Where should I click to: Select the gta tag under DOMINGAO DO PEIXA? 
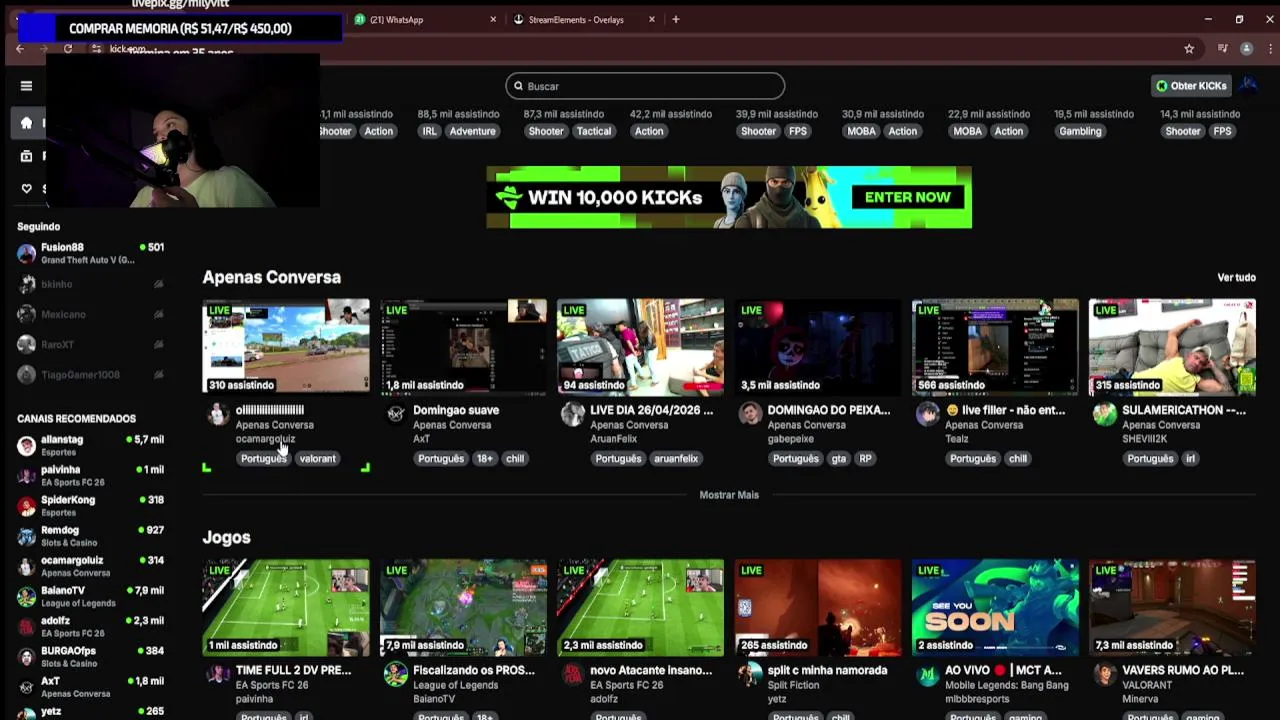[838, 459]
